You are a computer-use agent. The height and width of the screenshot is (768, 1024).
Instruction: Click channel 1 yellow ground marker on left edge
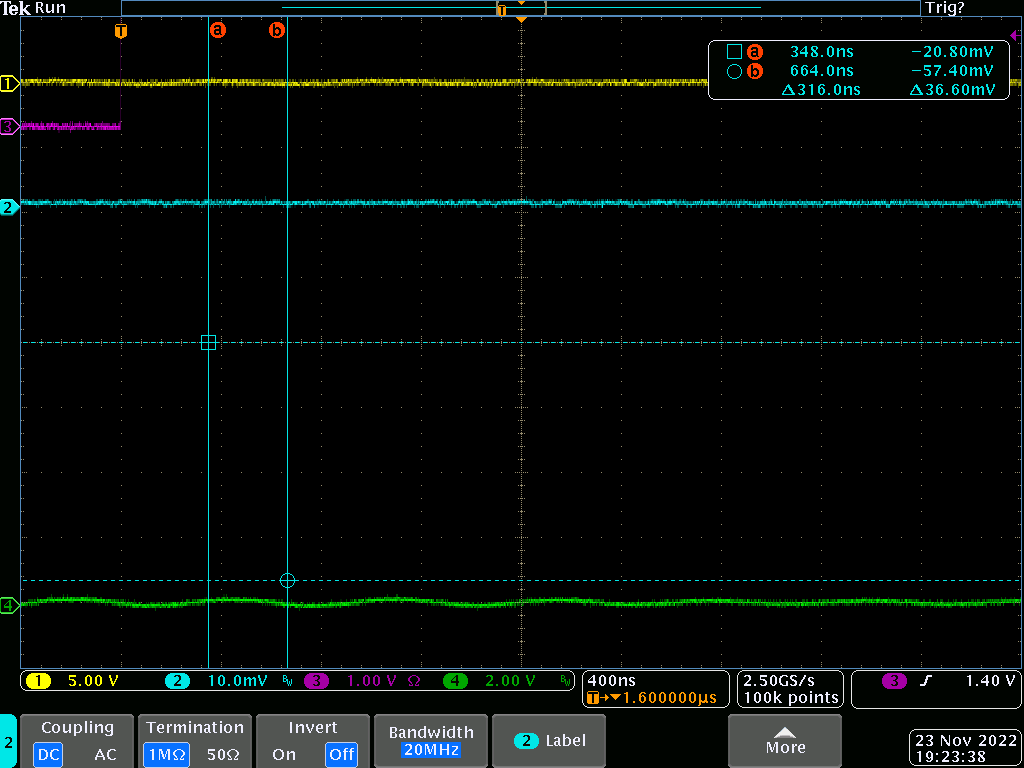[x=9, y=84]
